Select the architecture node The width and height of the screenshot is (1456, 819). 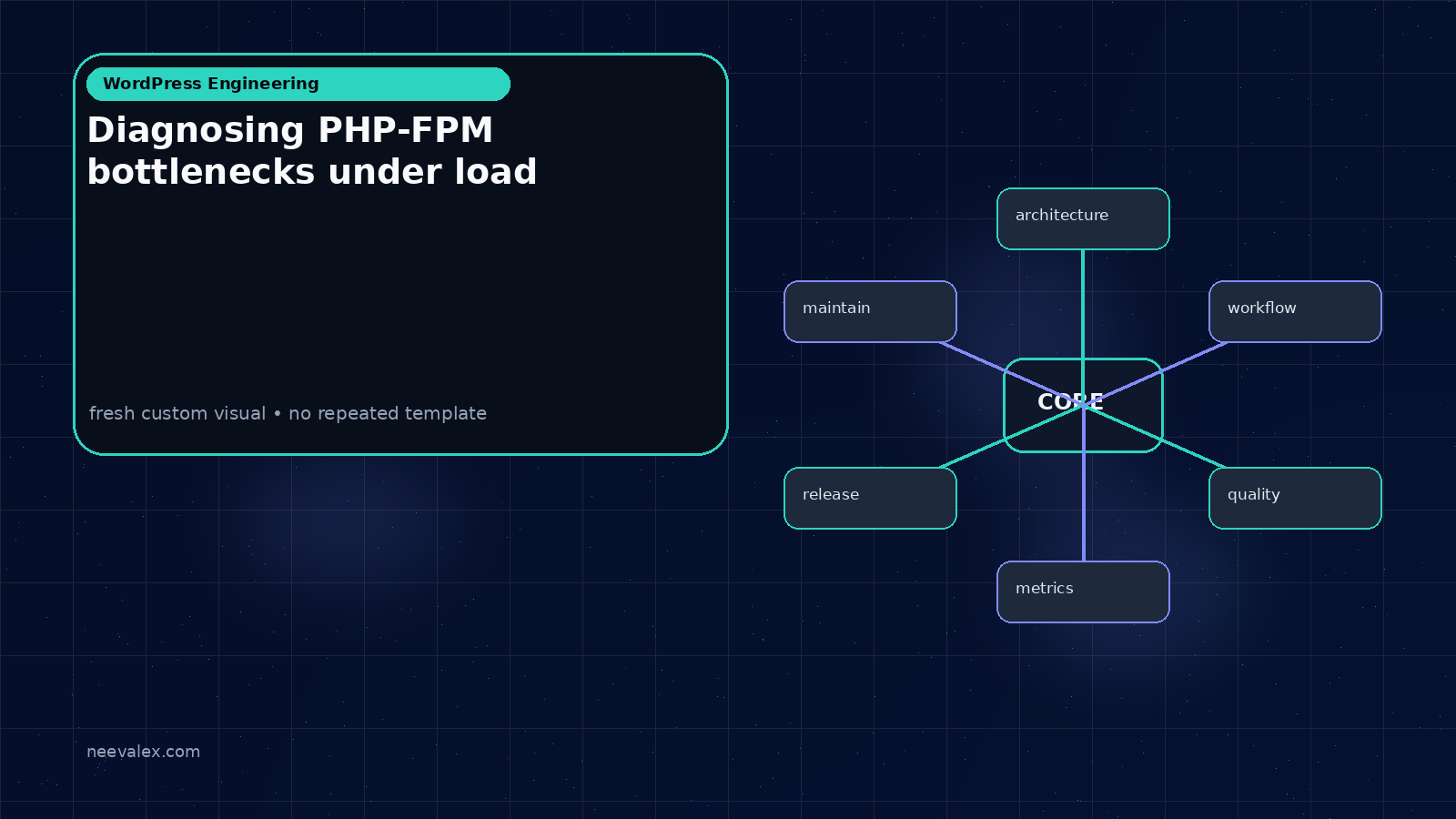click(x=1083, y=218)
